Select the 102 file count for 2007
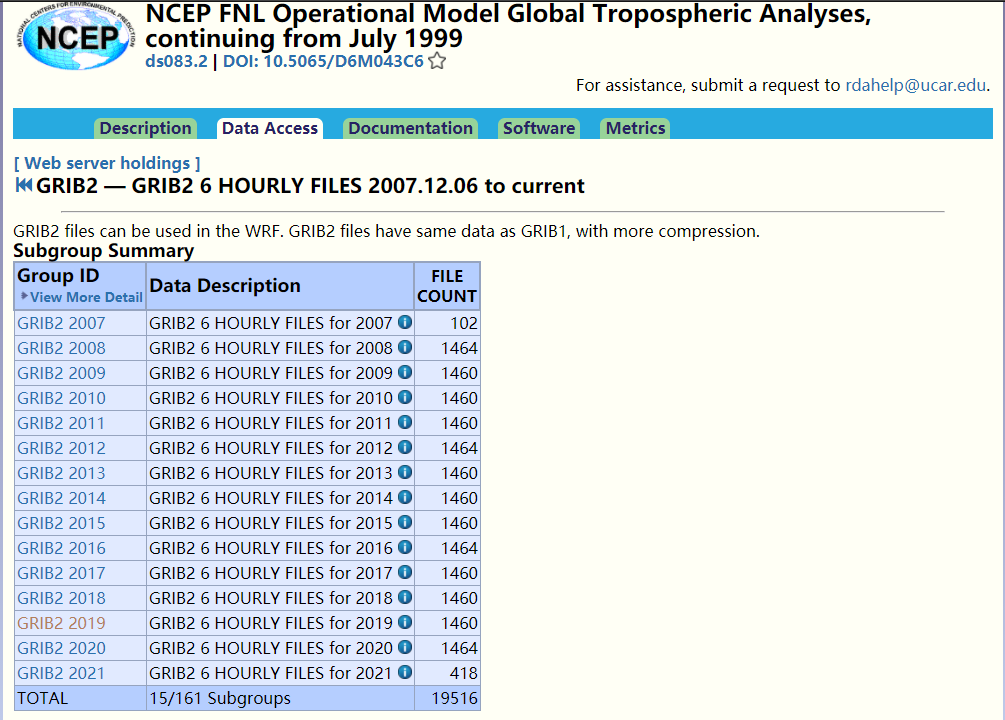The width and height of the screenshot is (1005, 720). 464,323
